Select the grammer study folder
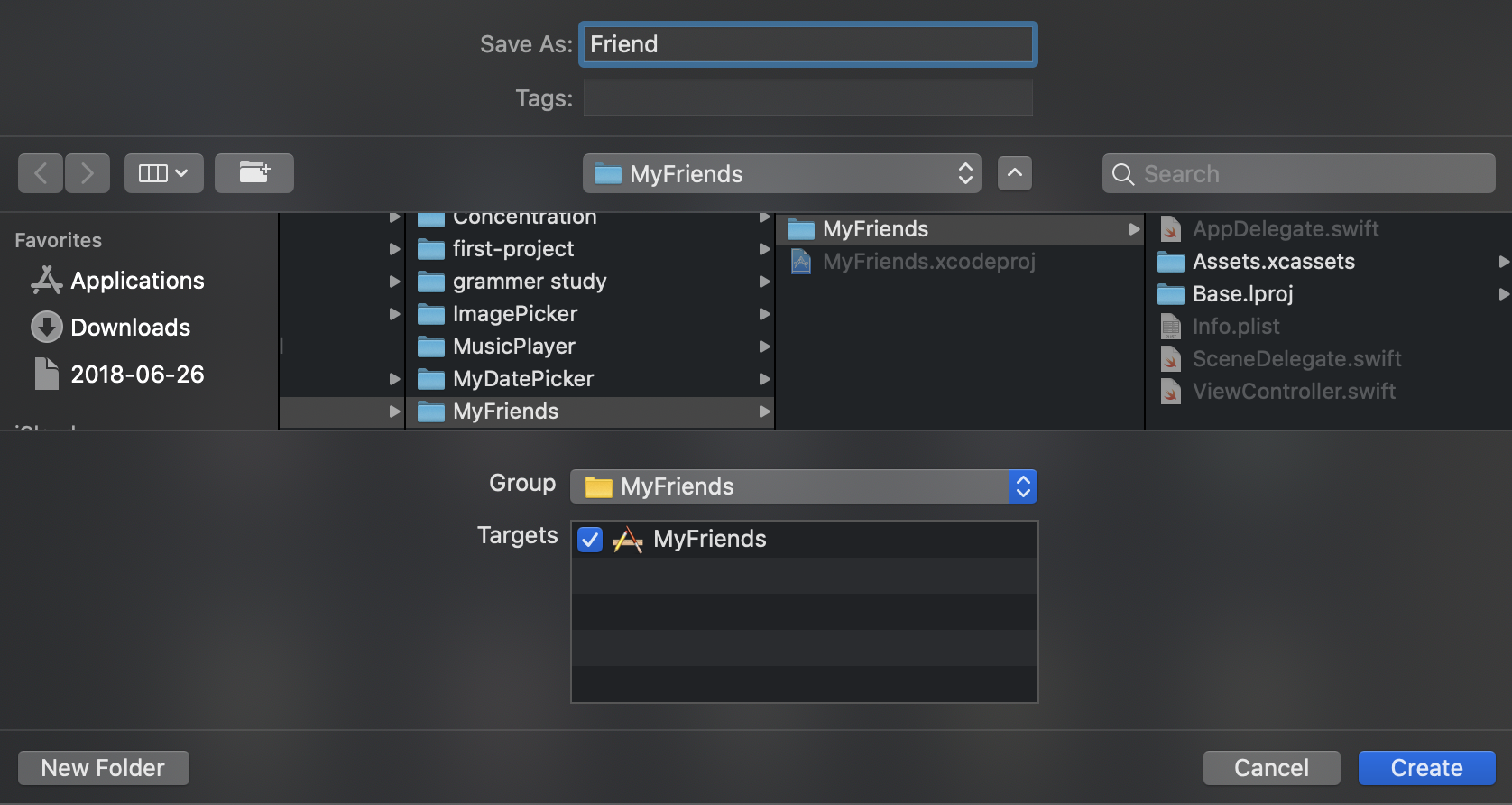 [x=590, y=282]
